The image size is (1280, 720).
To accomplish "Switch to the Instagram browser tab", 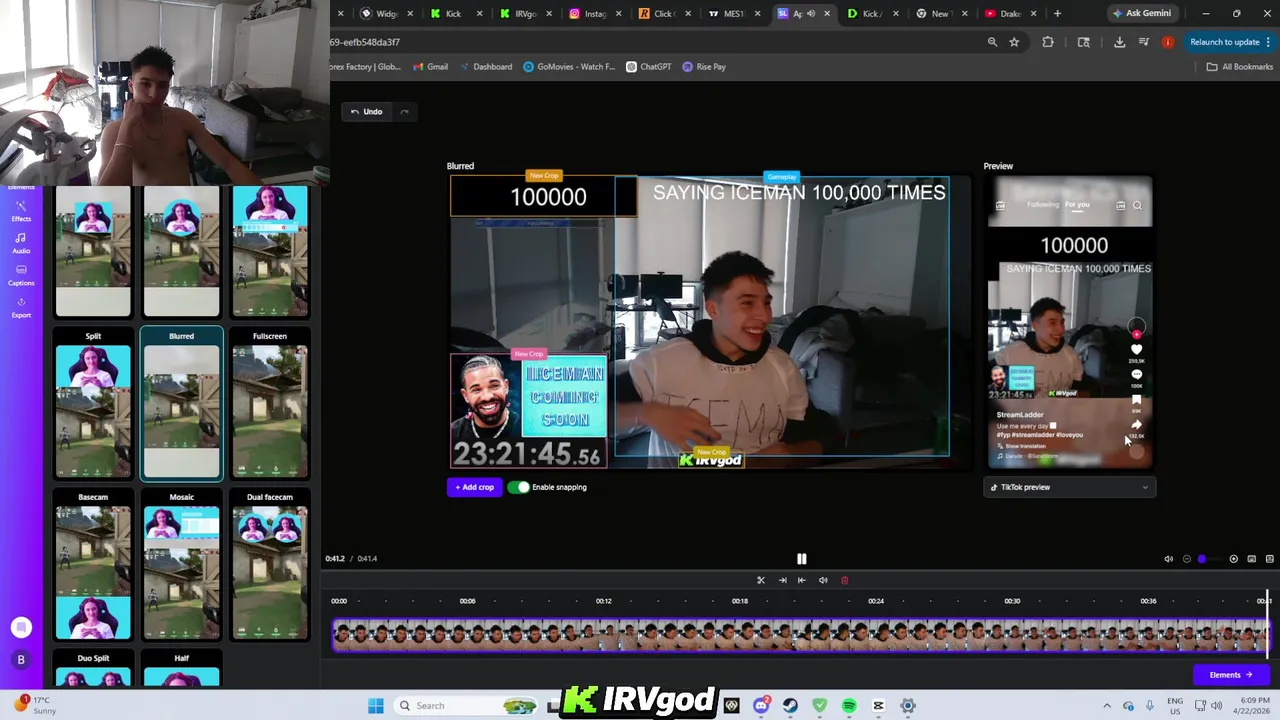I will click(594, 14).
